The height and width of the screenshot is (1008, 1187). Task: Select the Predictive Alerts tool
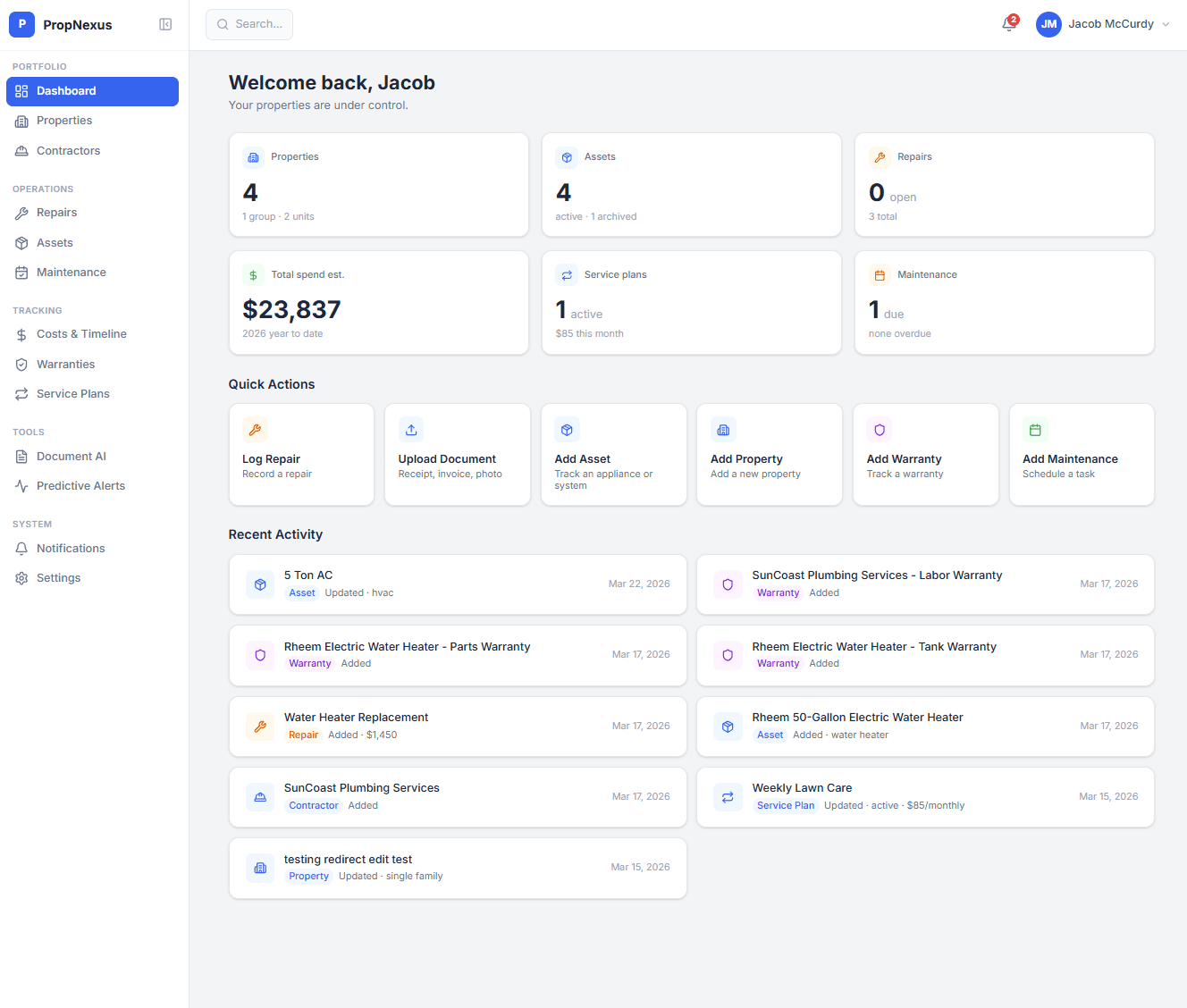pos(80,485)
